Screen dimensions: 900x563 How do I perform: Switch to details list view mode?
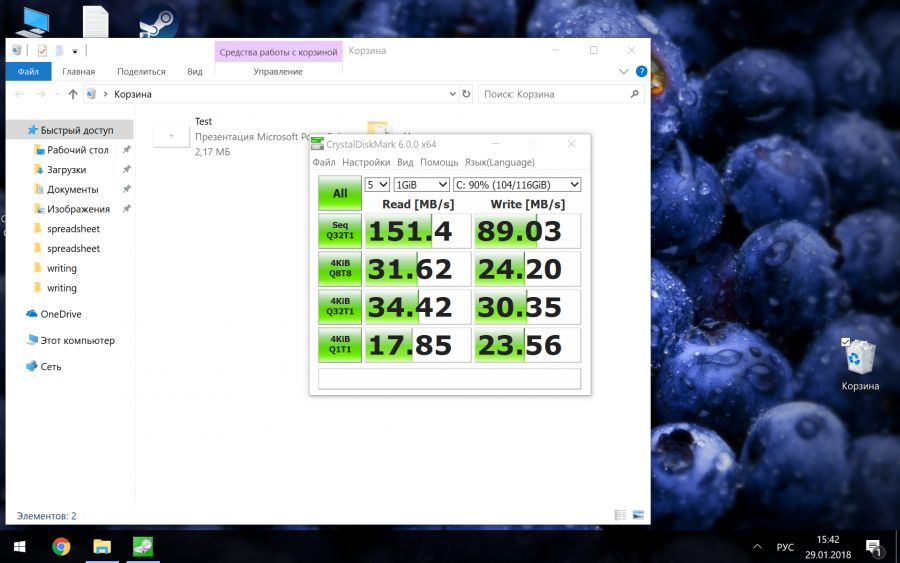tap(621, 516)
